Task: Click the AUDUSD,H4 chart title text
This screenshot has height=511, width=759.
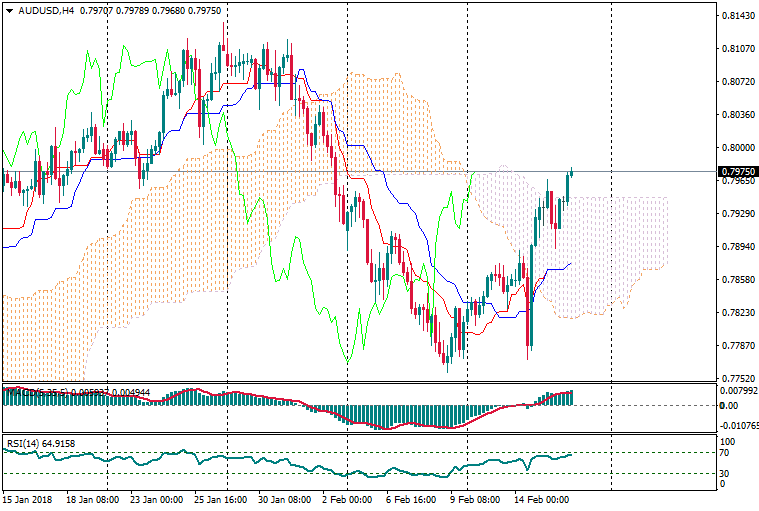Action: [x=46, y=12]
